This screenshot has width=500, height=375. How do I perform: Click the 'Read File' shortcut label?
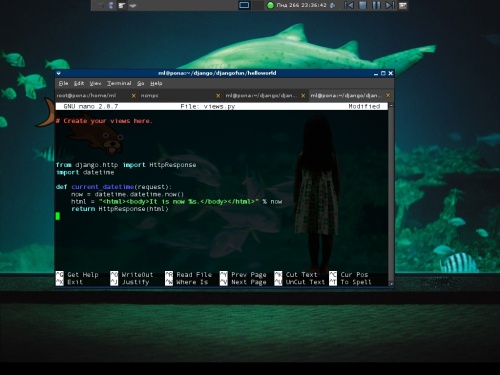tap(194, 275)
